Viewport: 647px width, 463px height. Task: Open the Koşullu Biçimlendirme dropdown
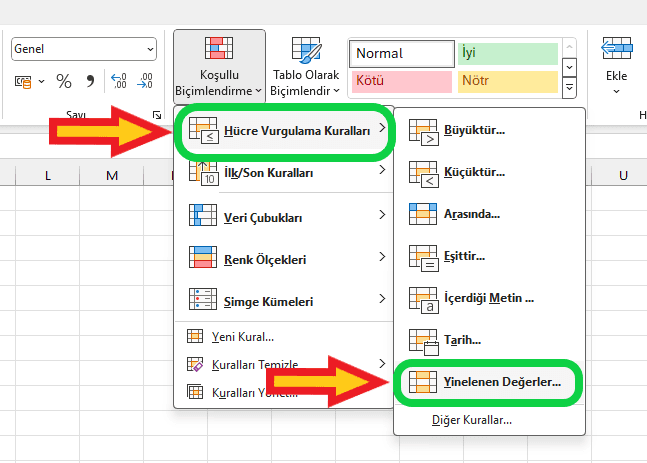click(x=219, y=66)
